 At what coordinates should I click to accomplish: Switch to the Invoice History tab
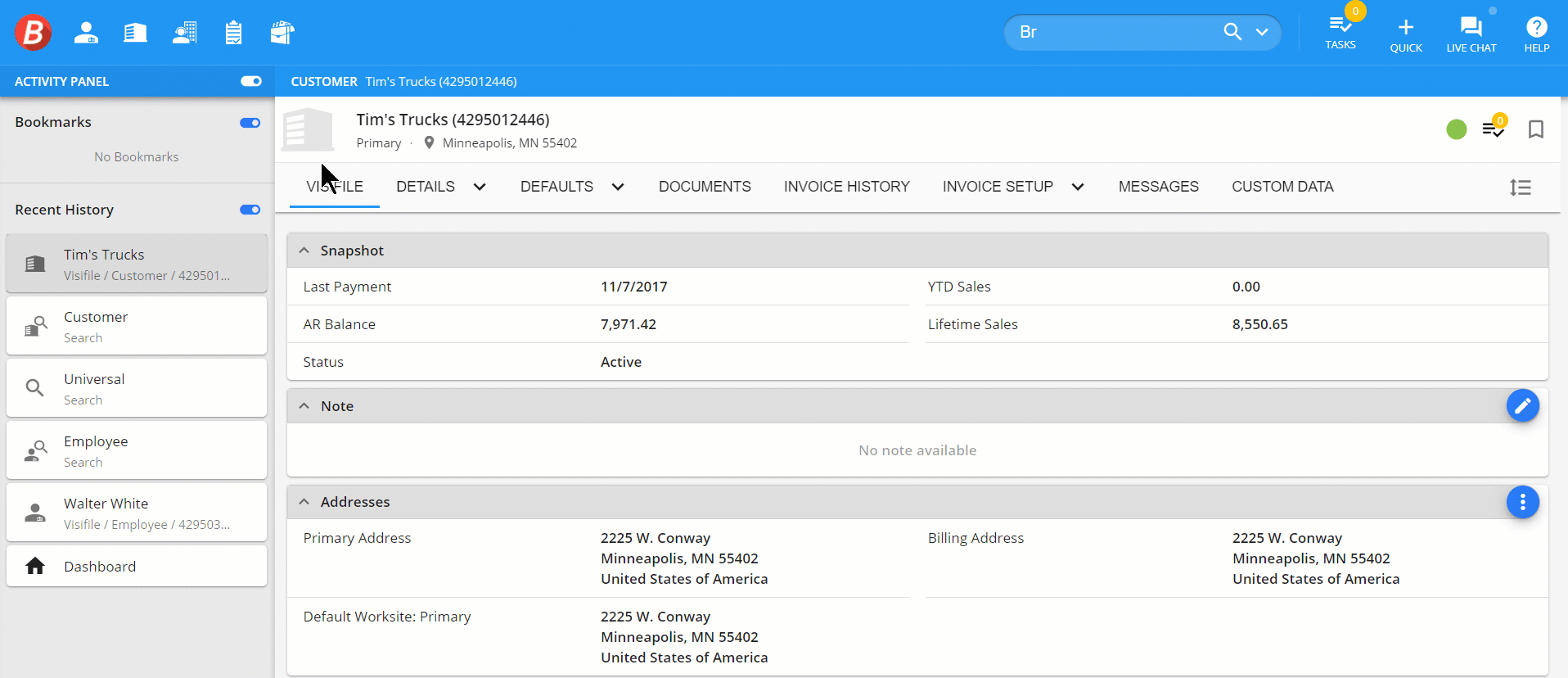[x=846, y=187]
